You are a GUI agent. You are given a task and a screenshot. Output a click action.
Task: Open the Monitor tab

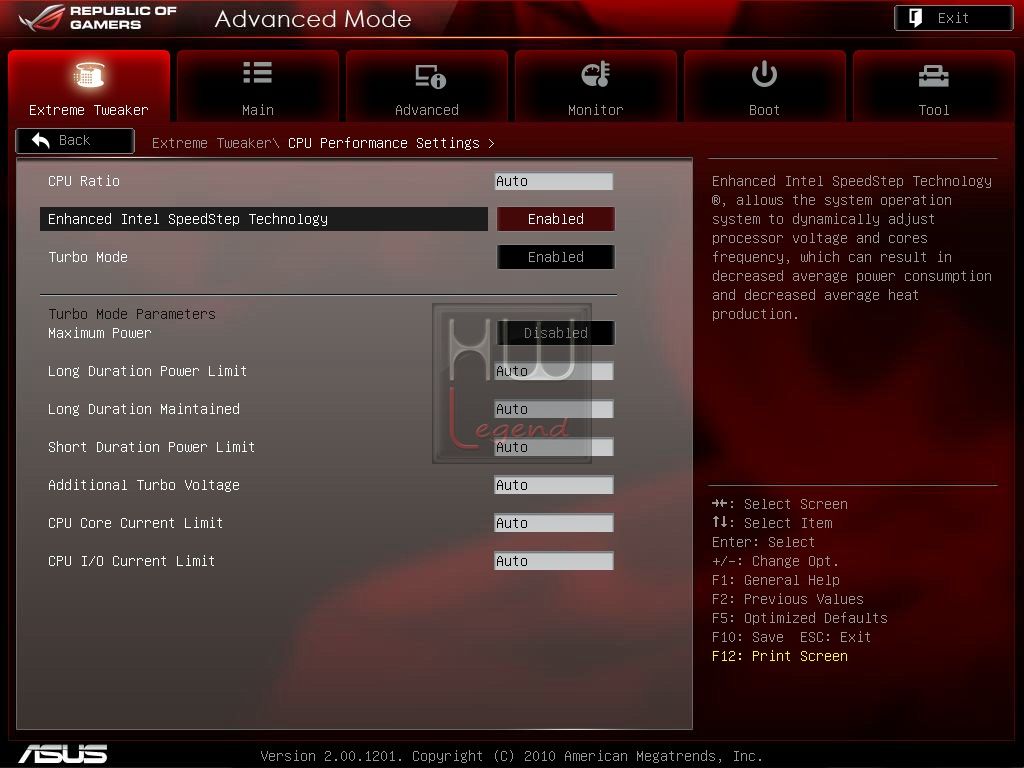(596, 86)
